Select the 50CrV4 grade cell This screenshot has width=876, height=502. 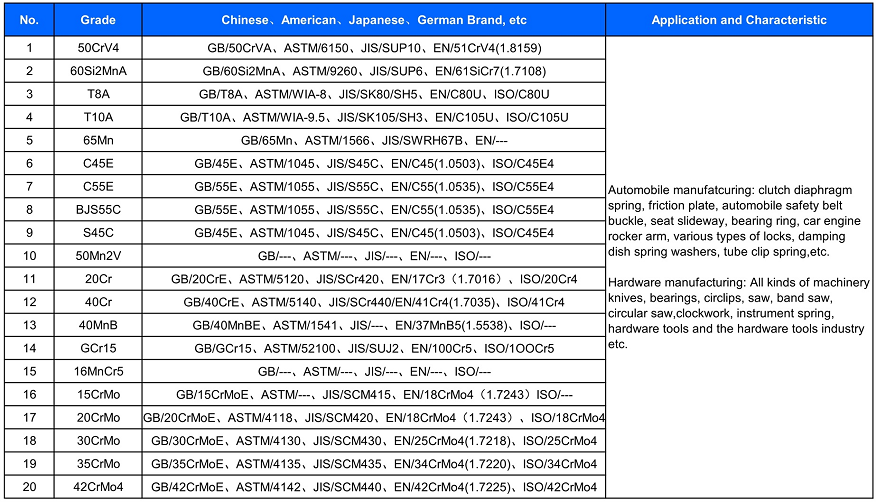pyautogui.click(x=98, y=48)
